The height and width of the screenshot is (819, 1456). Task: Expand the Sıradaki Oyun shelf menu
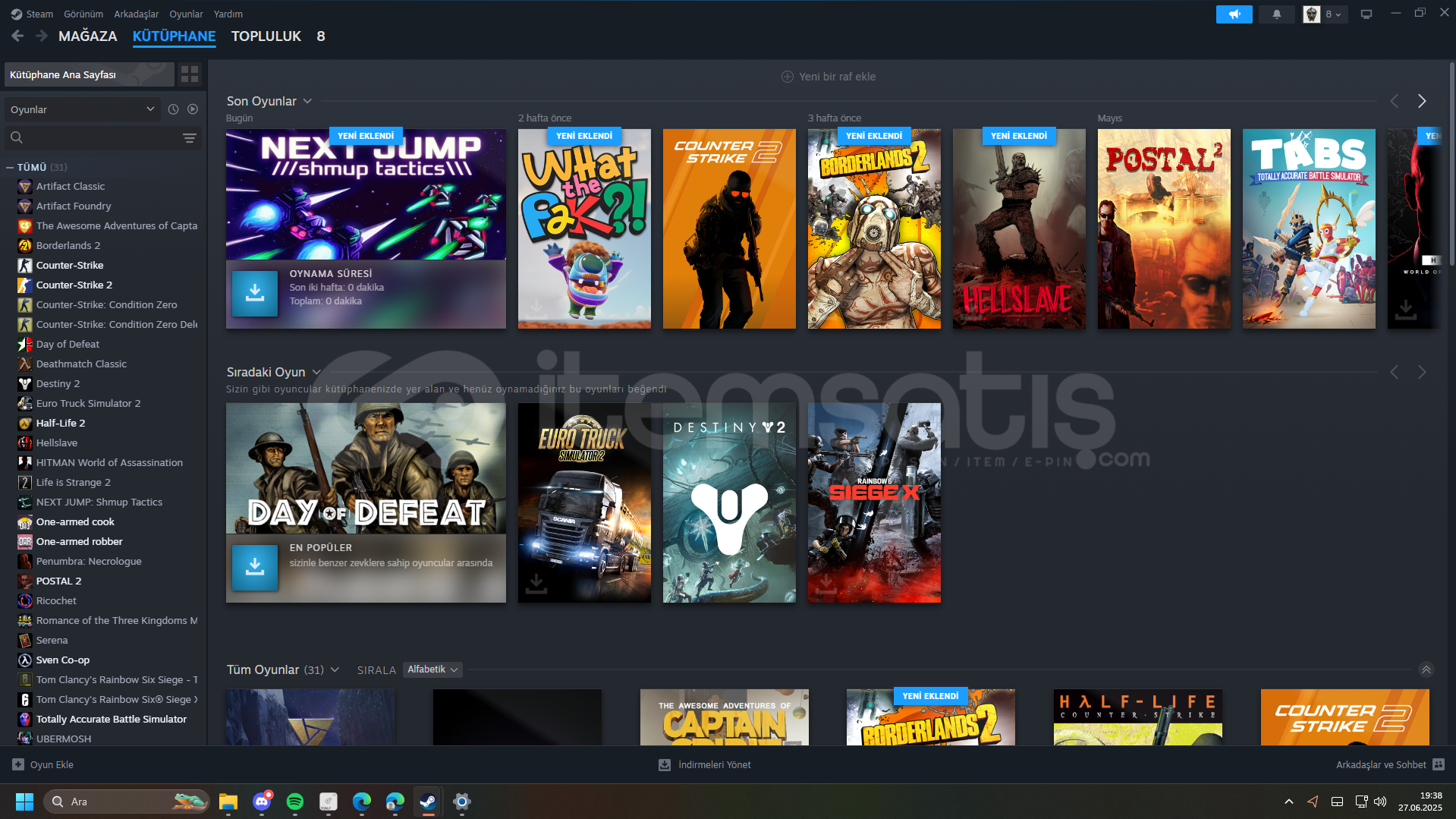click(x=316, y=372)
